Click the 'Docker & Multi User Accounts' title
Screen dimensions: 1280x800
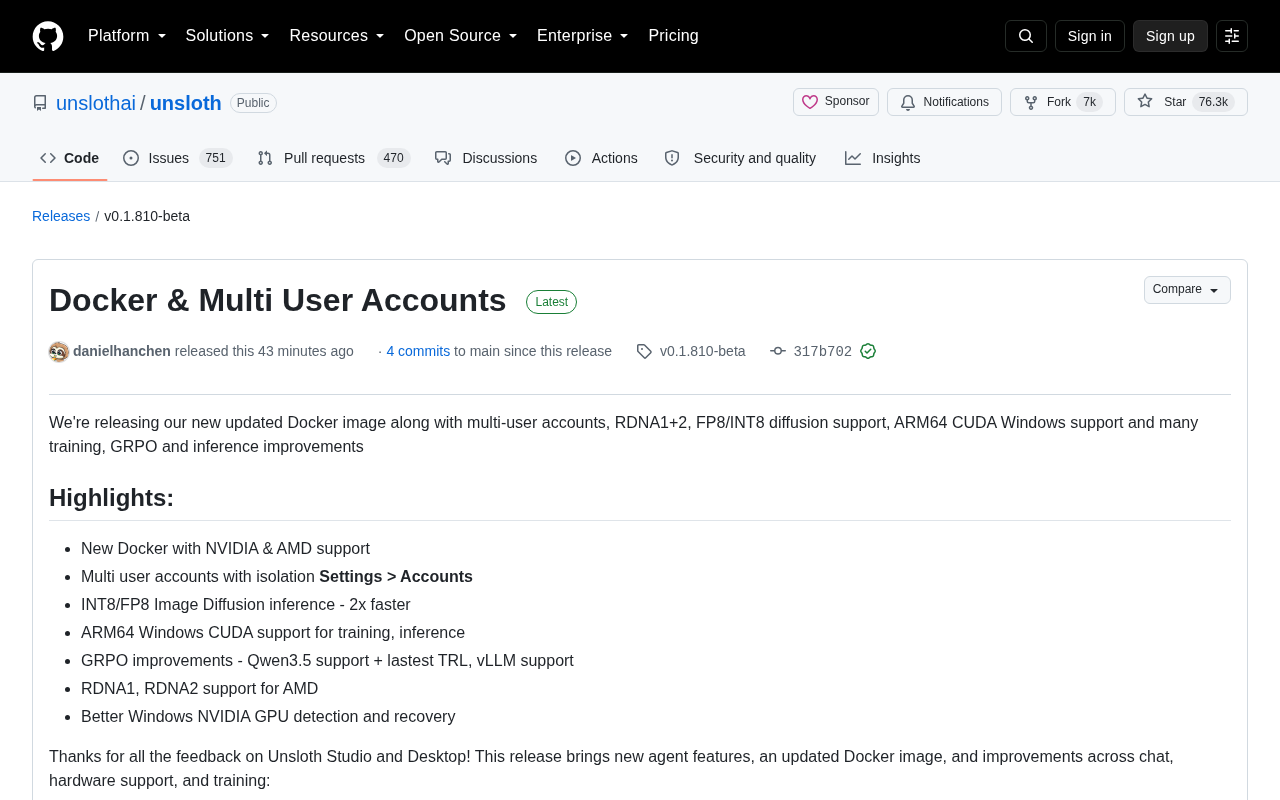coord(278,300)
